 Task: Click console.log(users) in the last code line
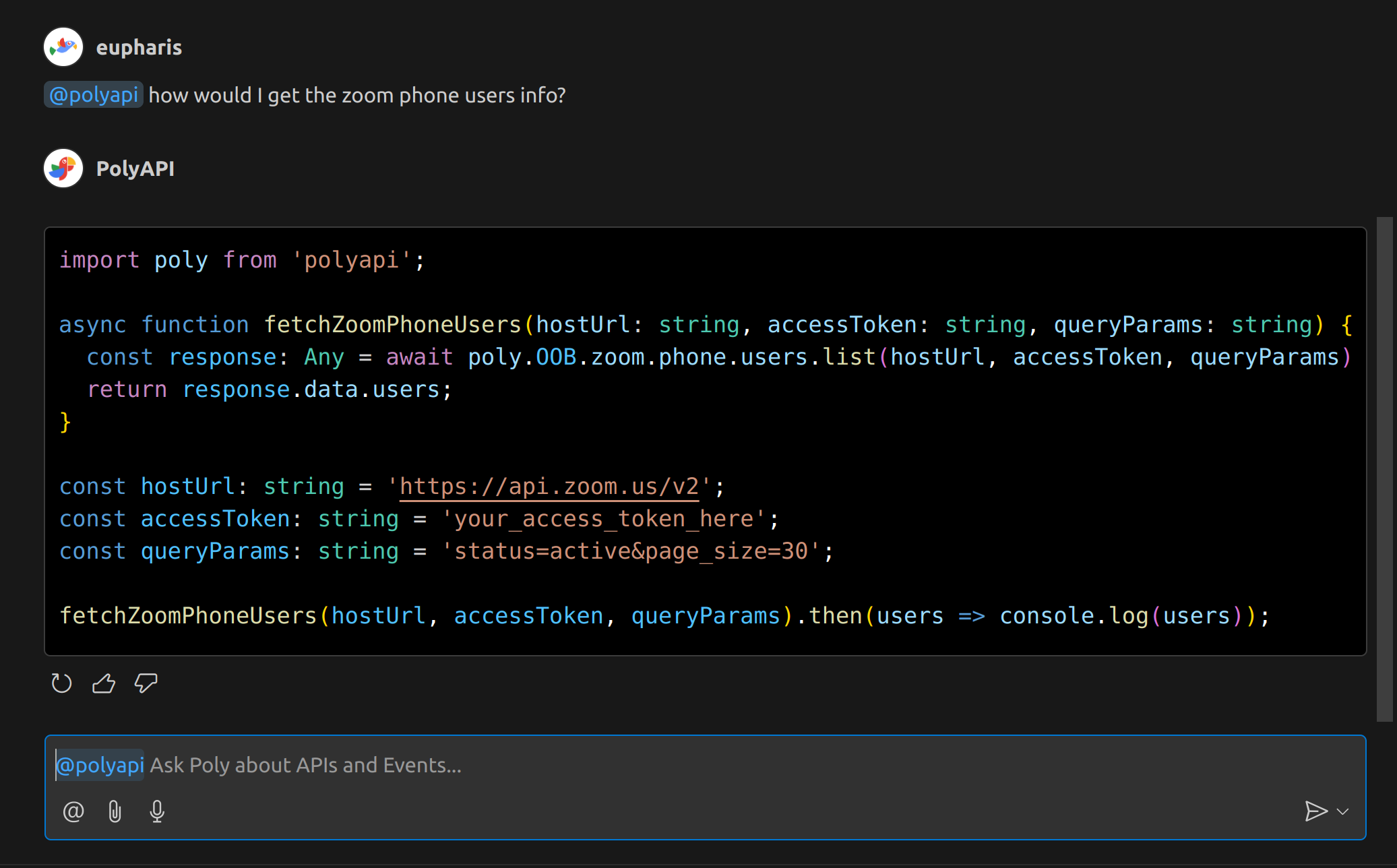coord(1121,616)
